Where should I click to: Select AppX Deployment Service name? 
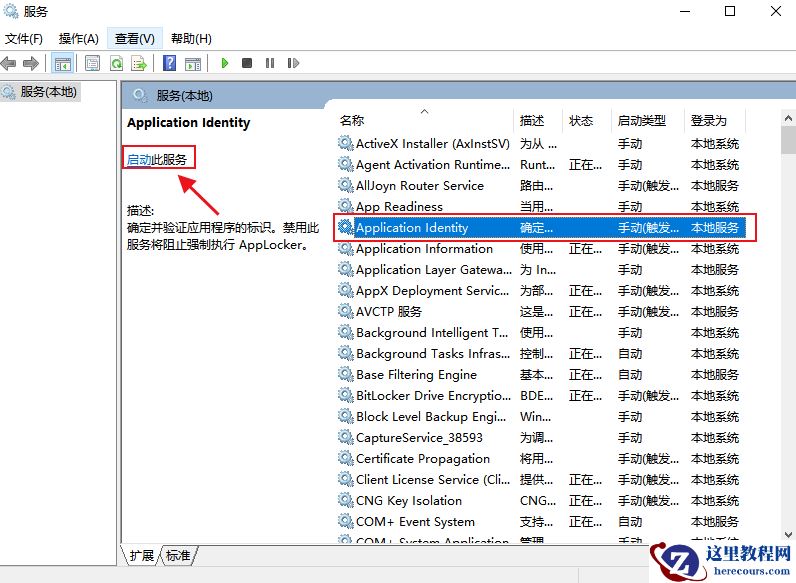pos(432,290)
